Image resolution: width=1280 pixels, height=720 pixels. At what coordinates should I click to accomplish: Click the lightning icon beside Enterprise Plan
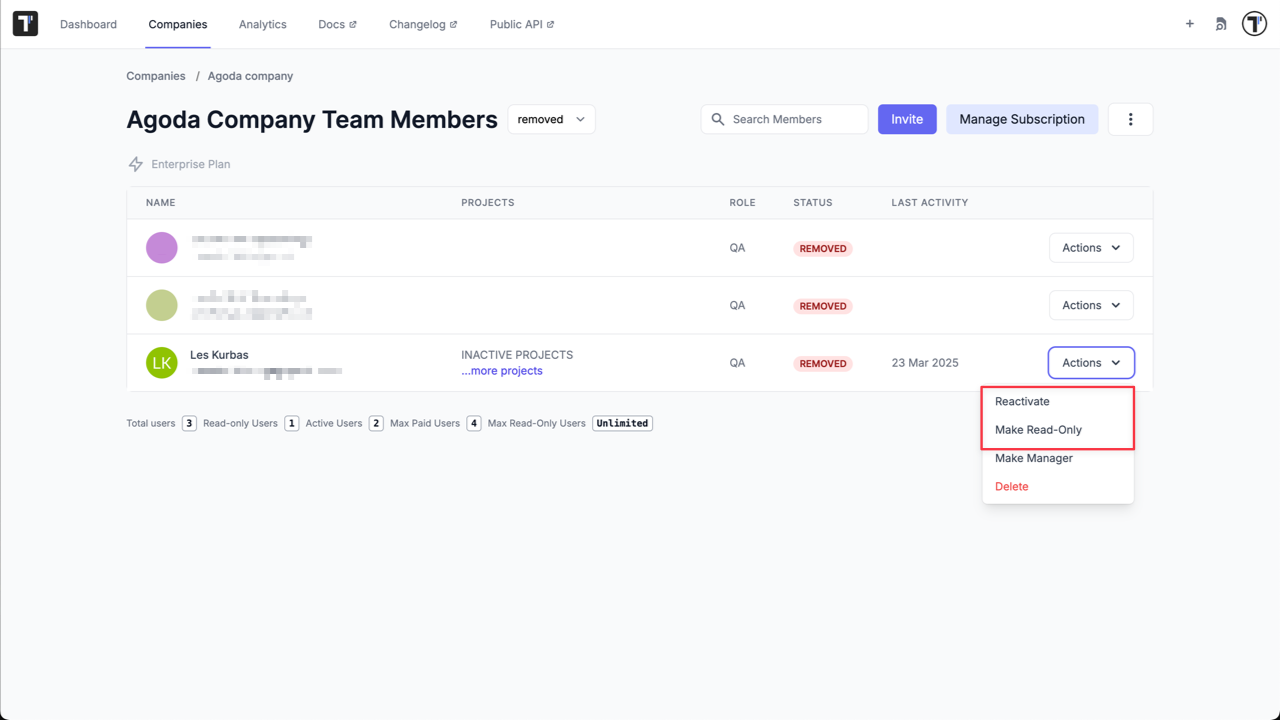tap(136, 163)
